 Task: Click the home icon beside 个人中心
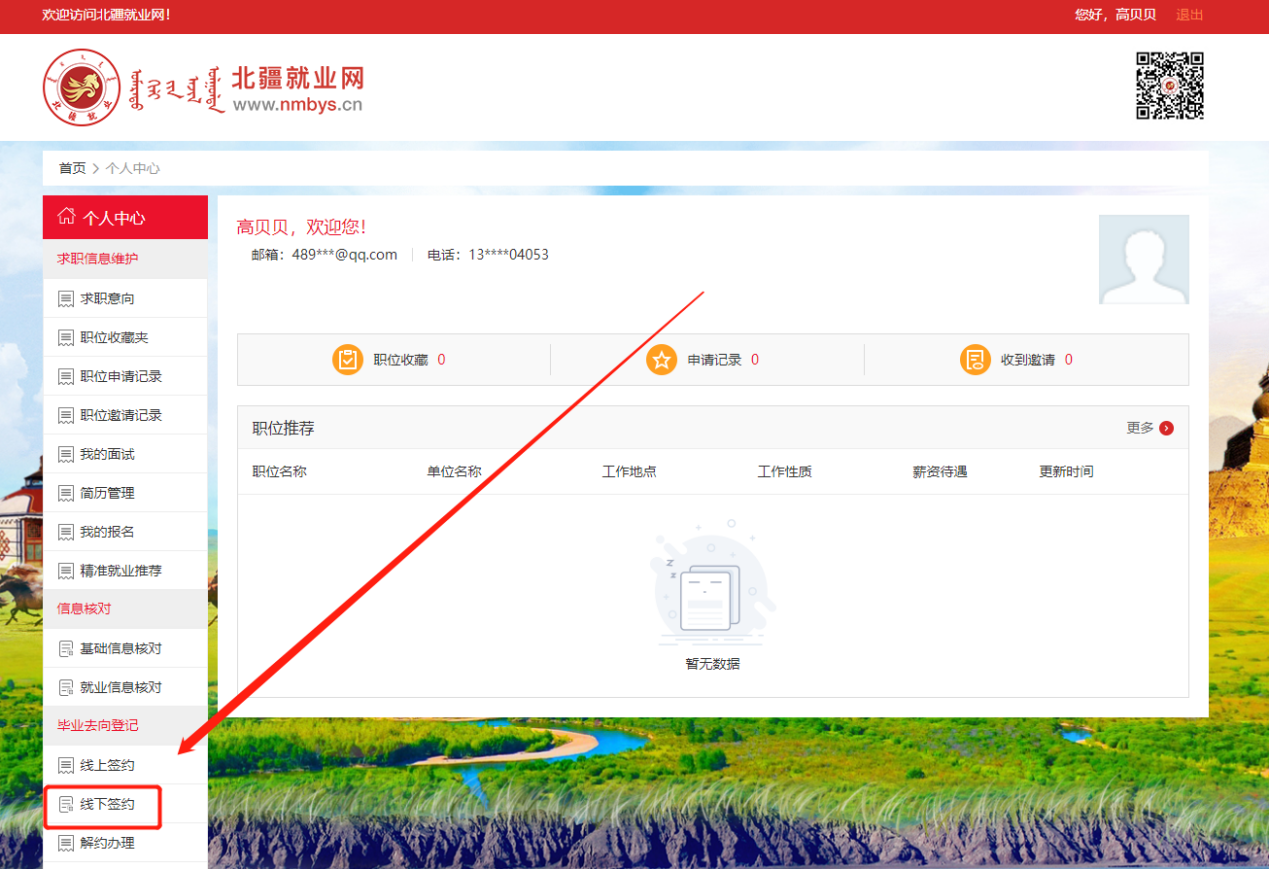click(x=67, y=217)
